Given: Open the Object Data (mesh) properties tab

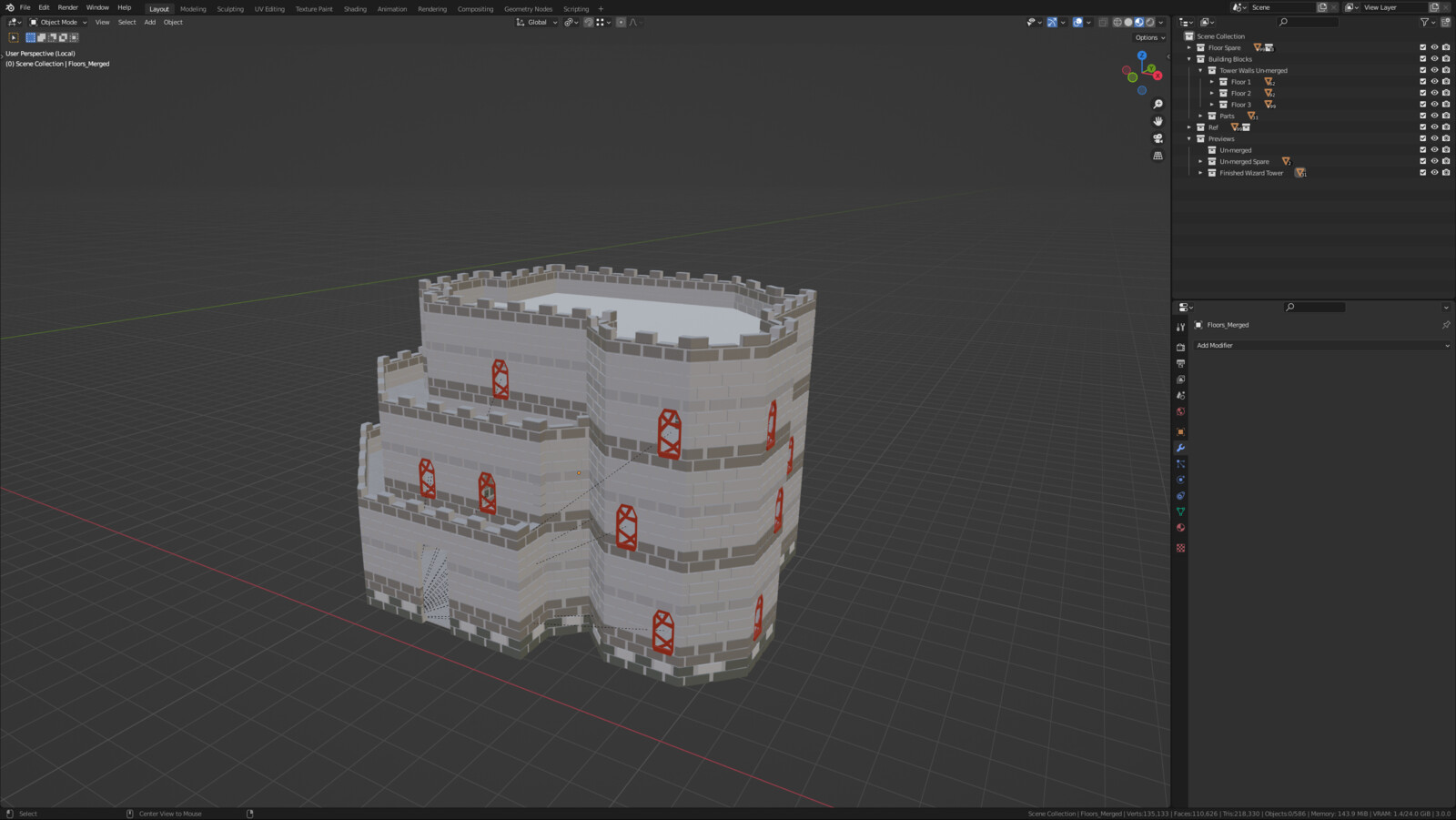Looking at the screenshot, I should [1180, 511].
